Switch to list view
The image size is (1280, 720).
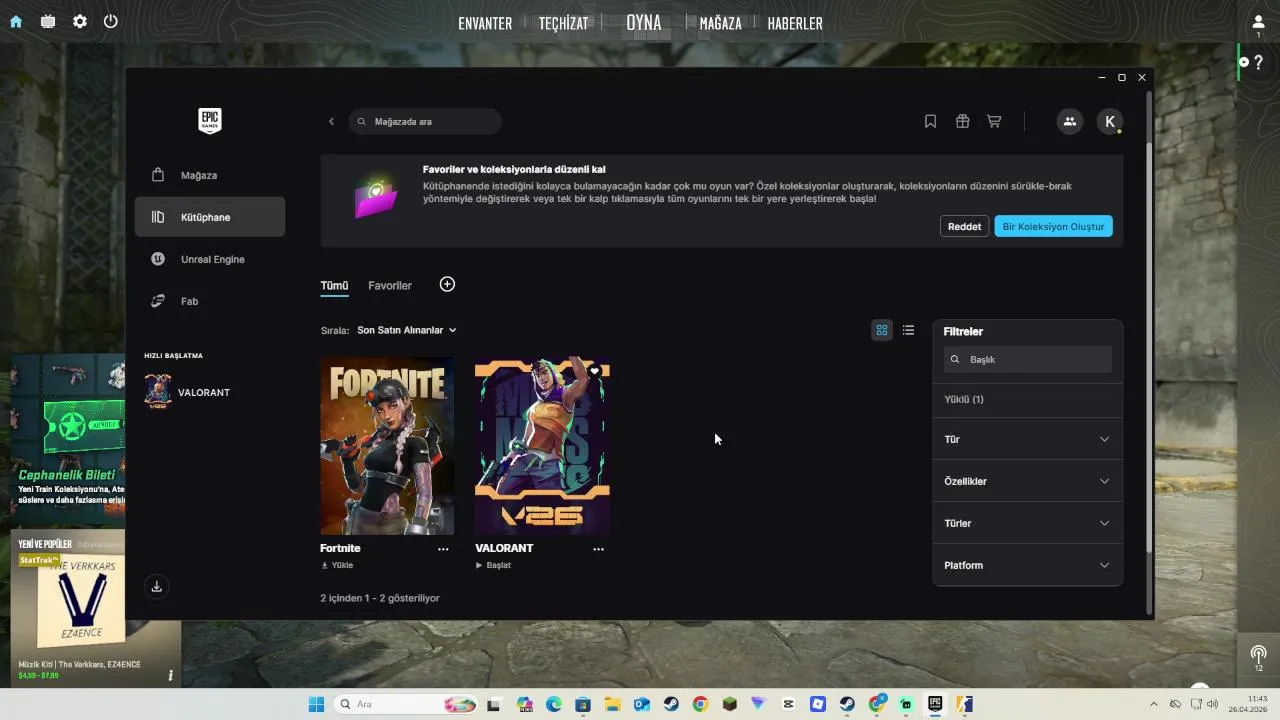[x=908, y=330]
